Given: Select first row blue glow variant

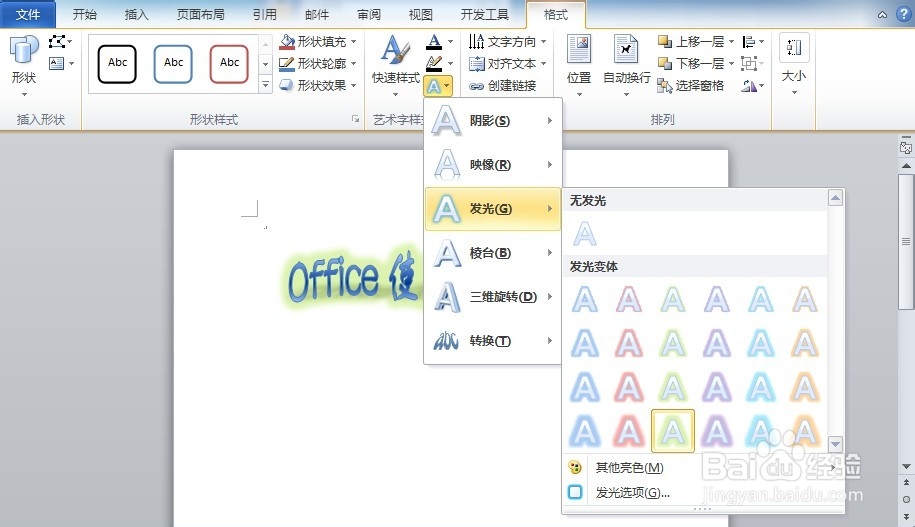Looking at the screenshot, I should 585,299.
